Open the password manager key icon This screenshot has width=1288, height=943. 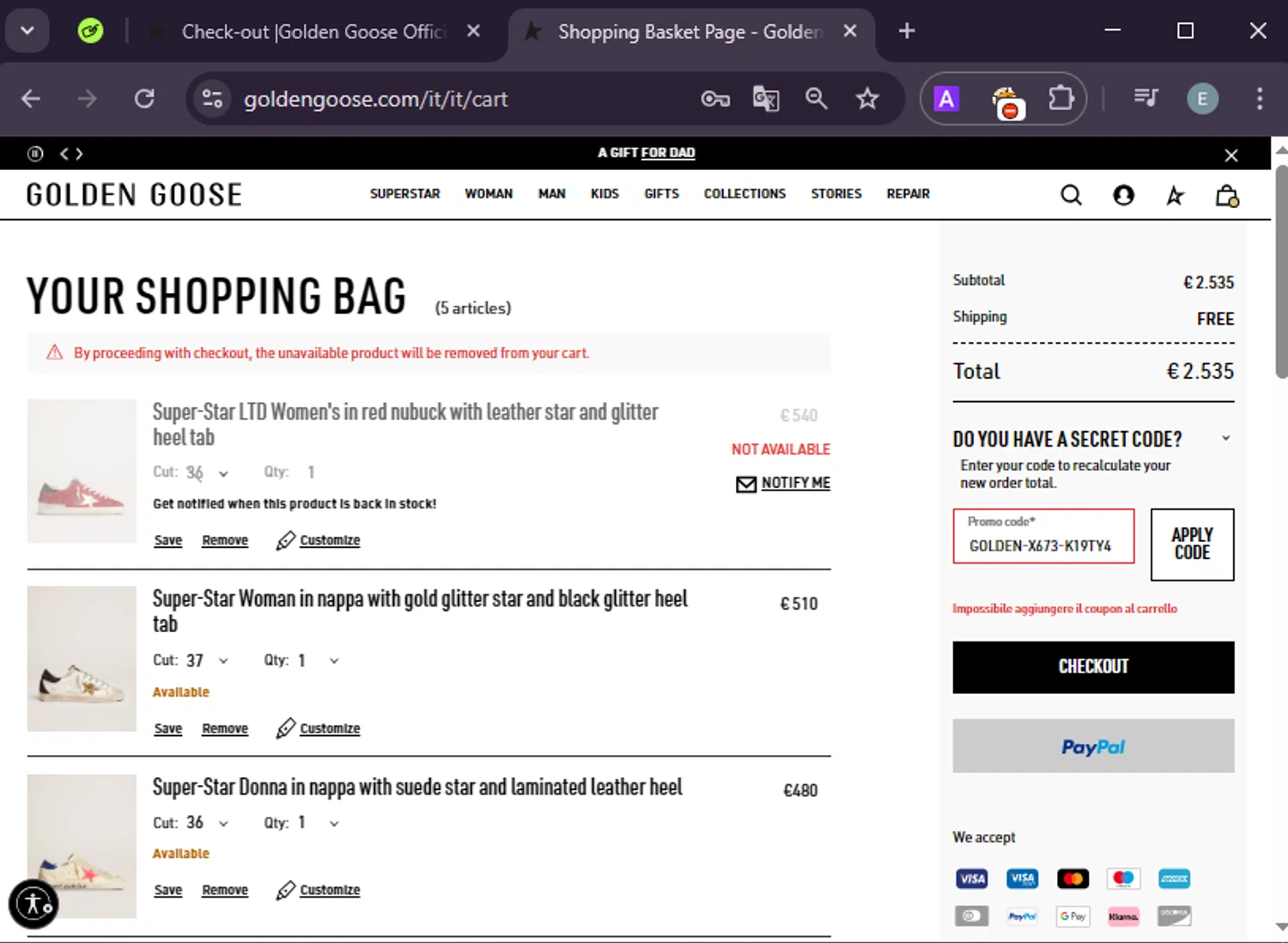715,99
